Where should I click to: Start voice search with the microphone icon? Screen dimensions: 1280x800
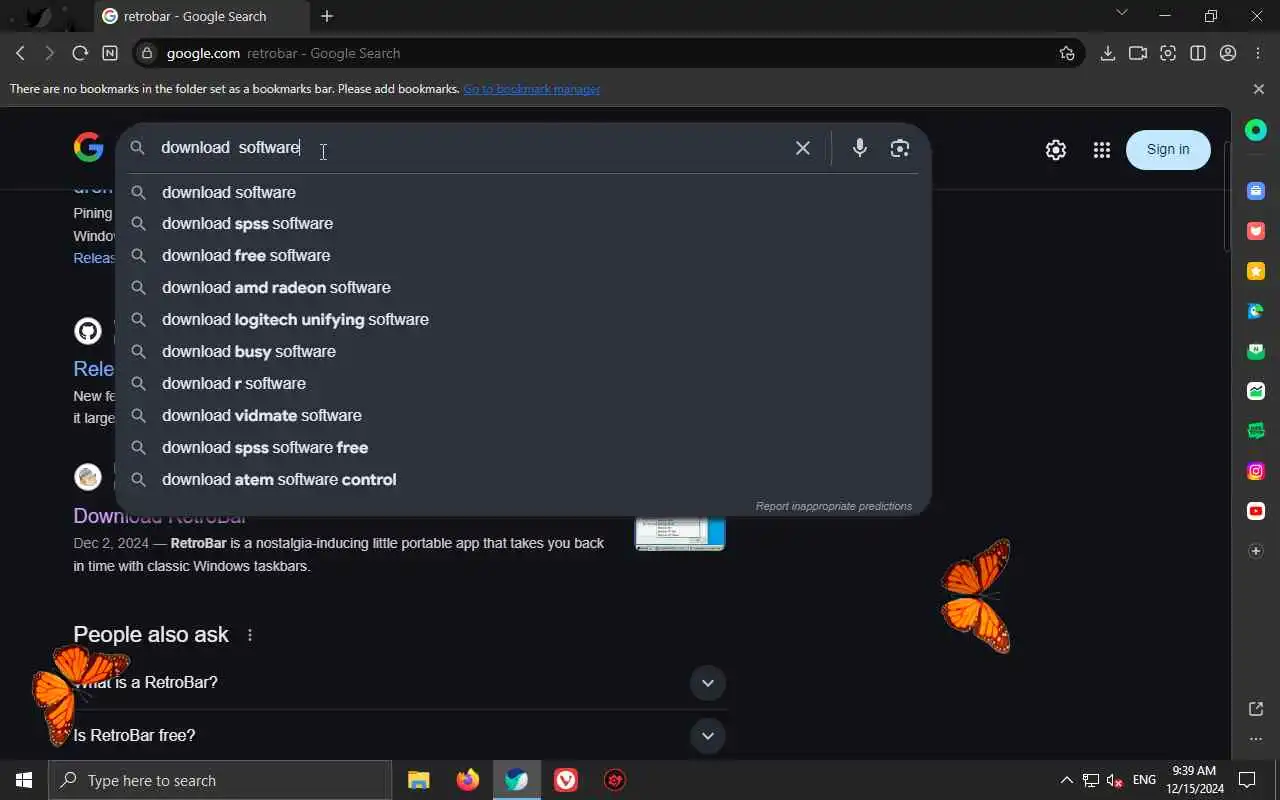[859, 148]
